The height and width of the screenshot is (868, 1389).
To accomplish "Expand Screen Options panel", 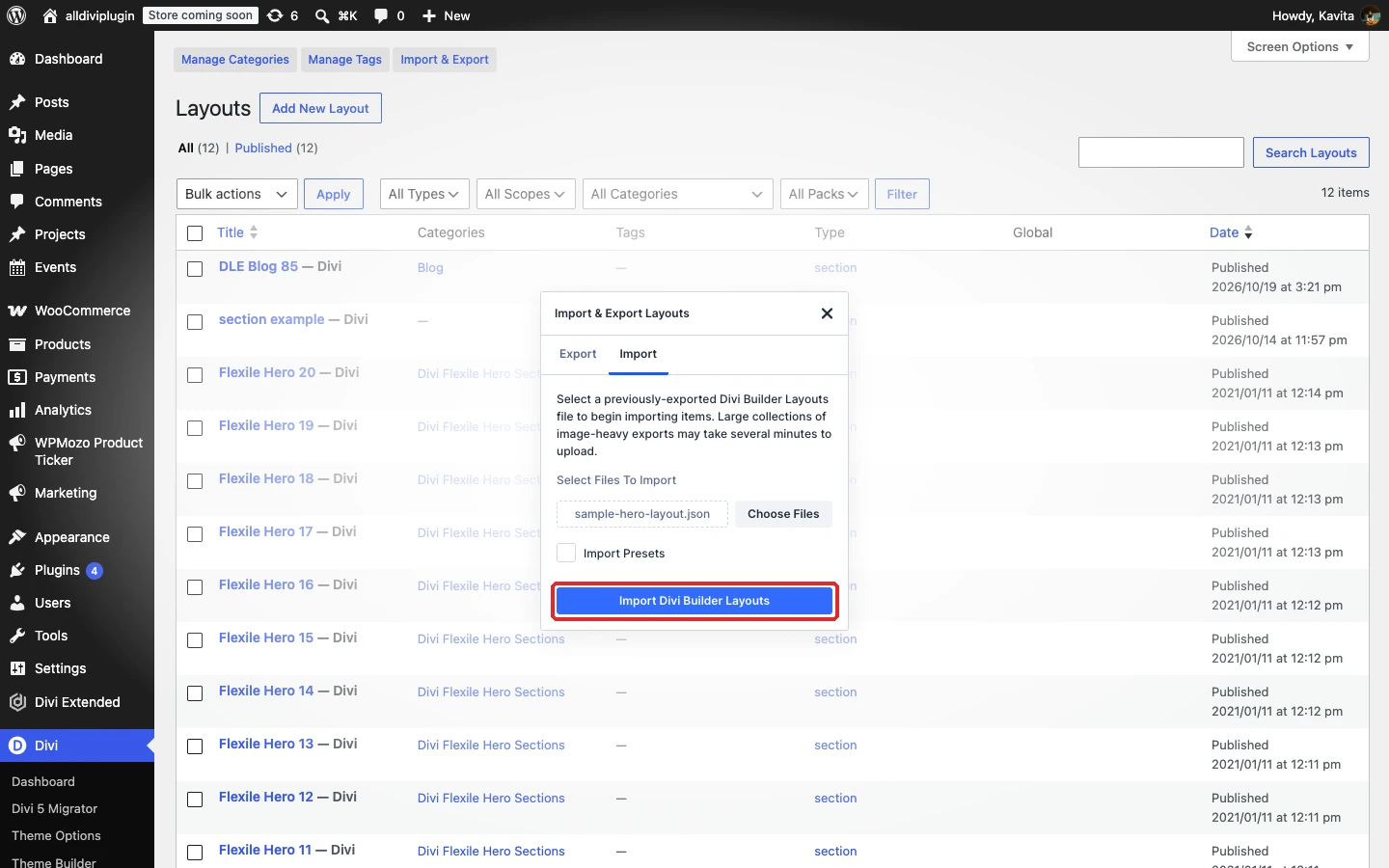I will pos(1300,46).
